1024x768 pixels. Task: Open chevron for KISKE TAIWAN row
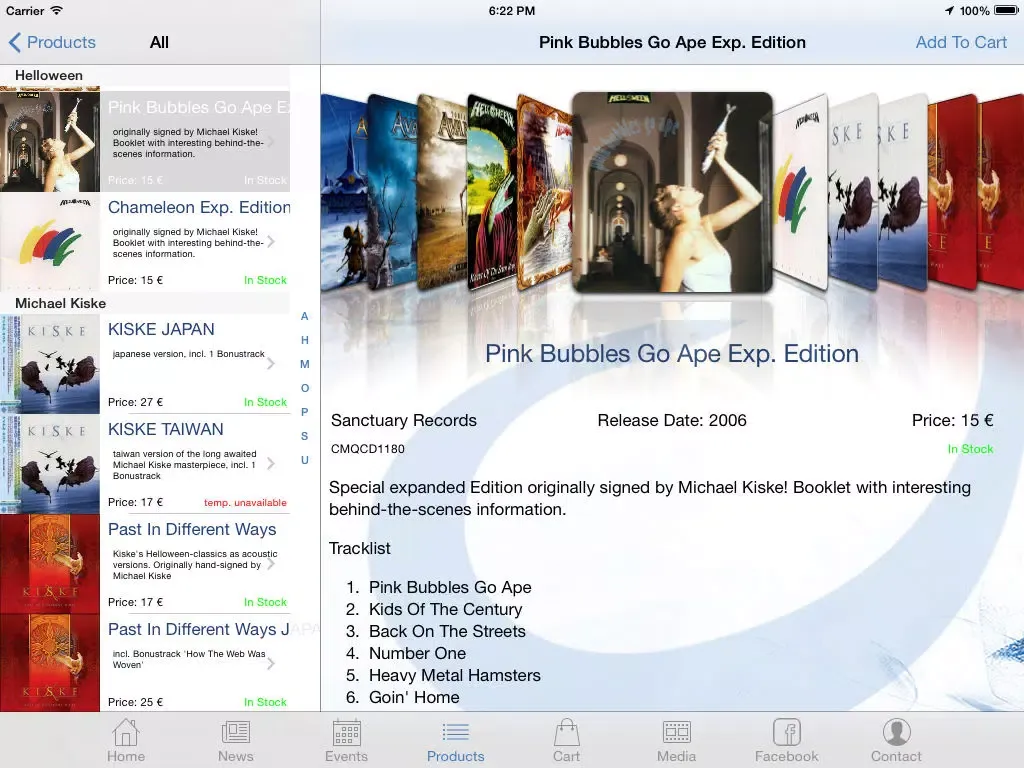tap(271, 464)
